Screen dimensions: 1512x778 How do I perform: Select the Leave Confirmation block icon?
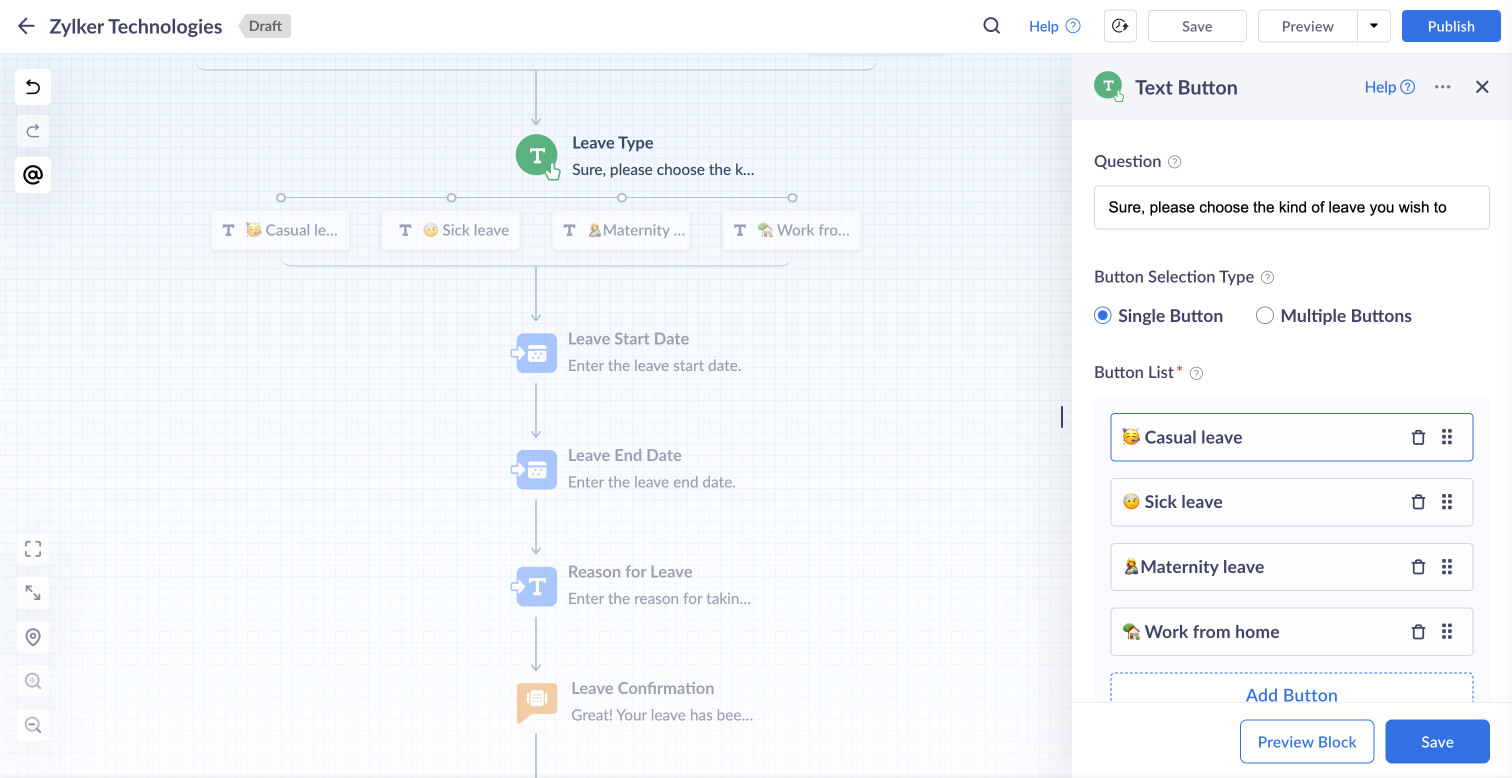coord(536,702)
